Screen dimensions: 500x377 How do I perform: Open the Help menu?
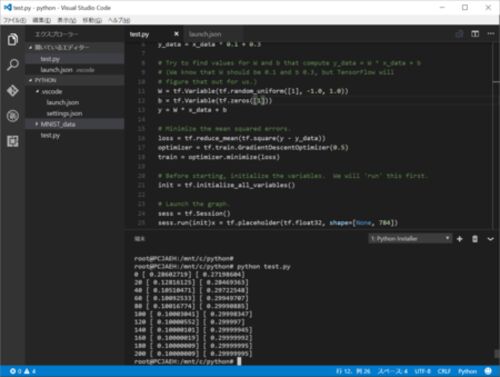[119, 20]
